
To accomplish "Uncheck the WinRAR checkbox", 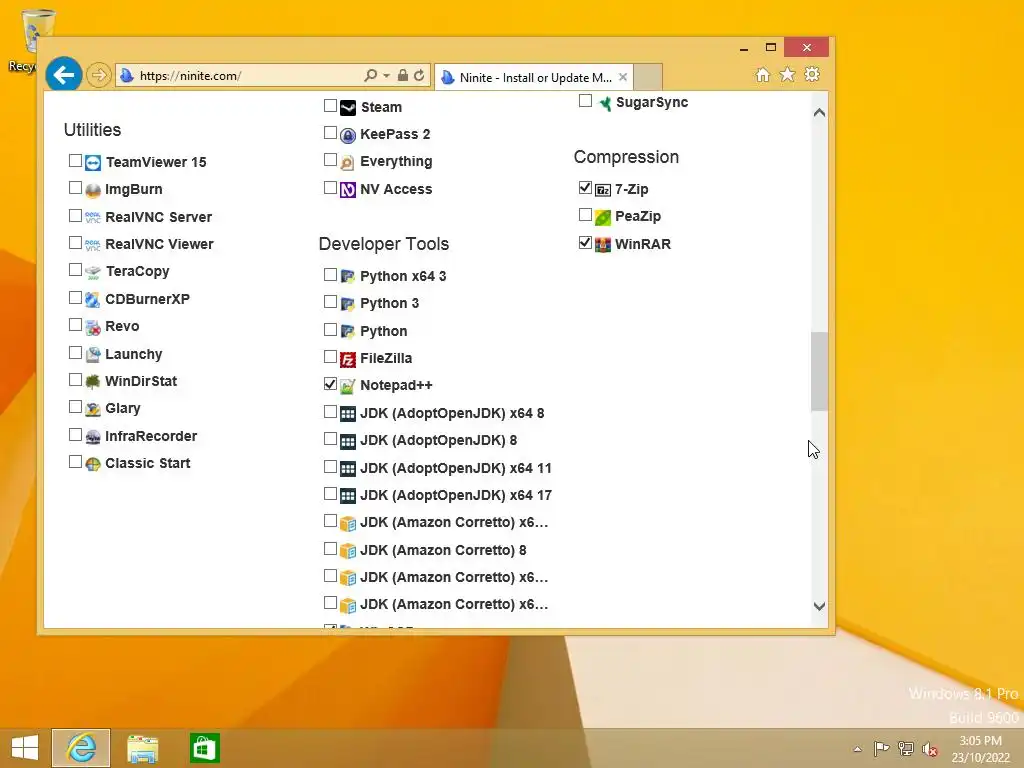I will (585, 243).
